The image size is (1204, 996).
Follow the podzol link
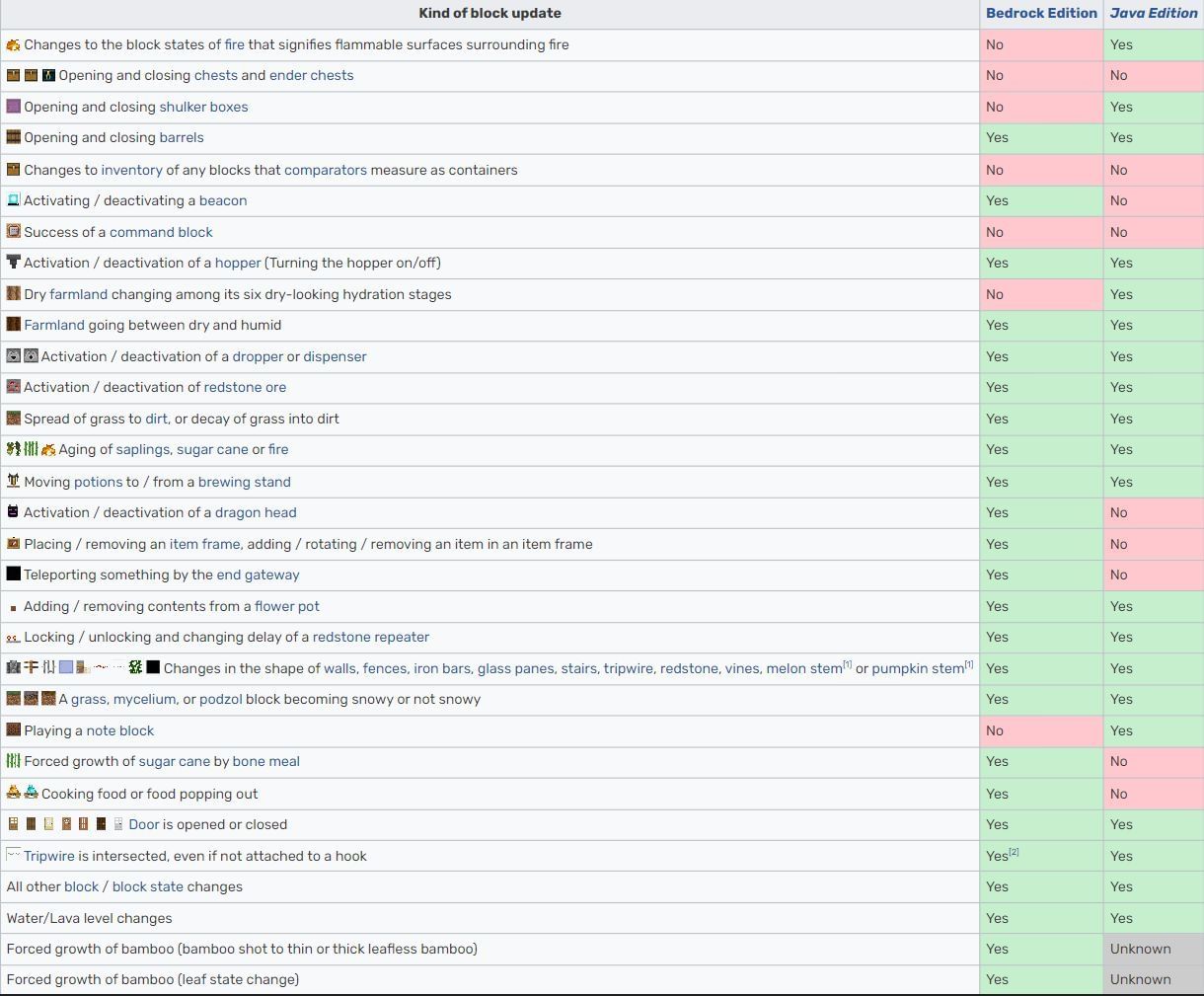click(220, 699)
